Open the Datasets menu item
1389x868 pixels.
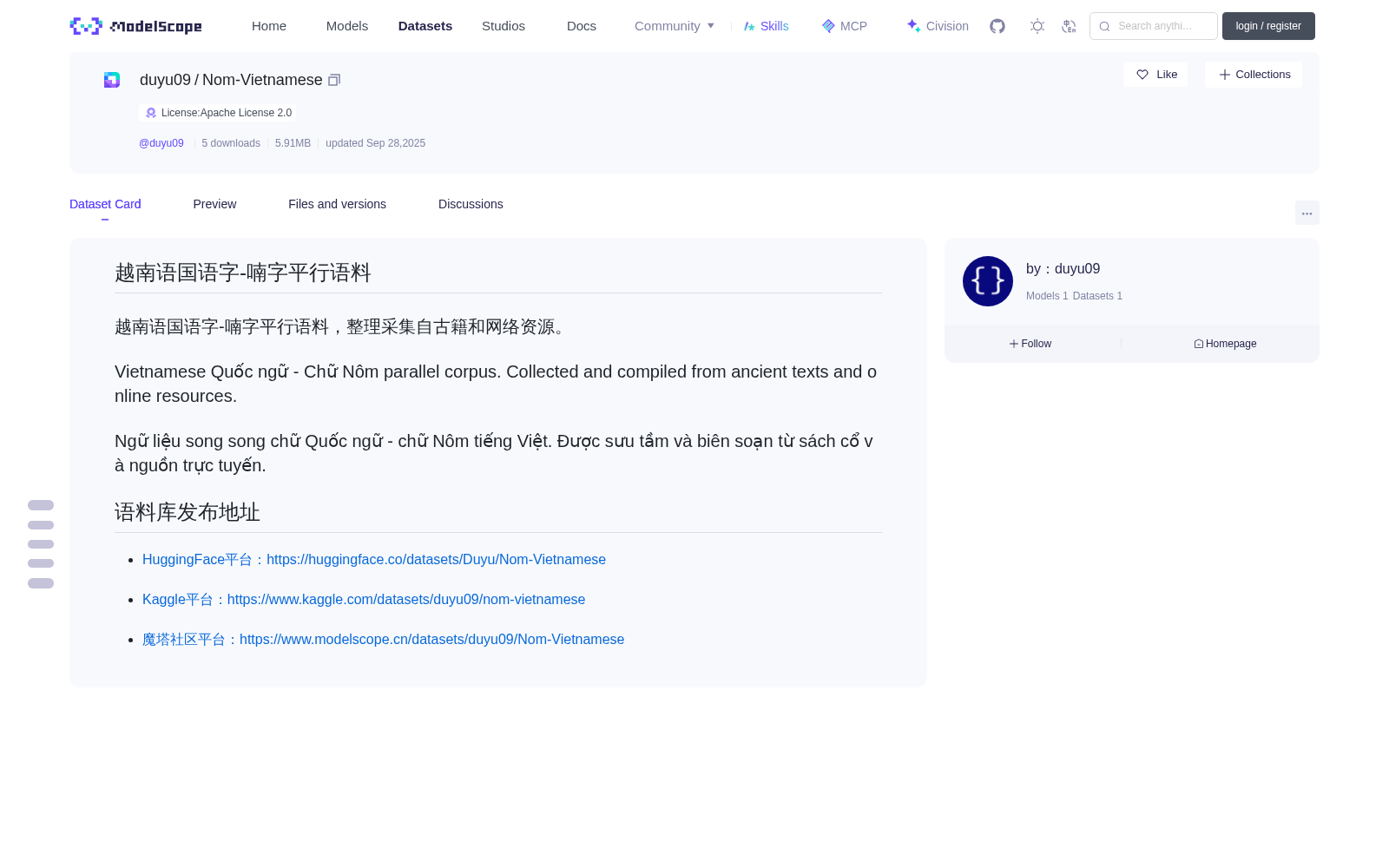pyautogui.click(x=425, y=26)
